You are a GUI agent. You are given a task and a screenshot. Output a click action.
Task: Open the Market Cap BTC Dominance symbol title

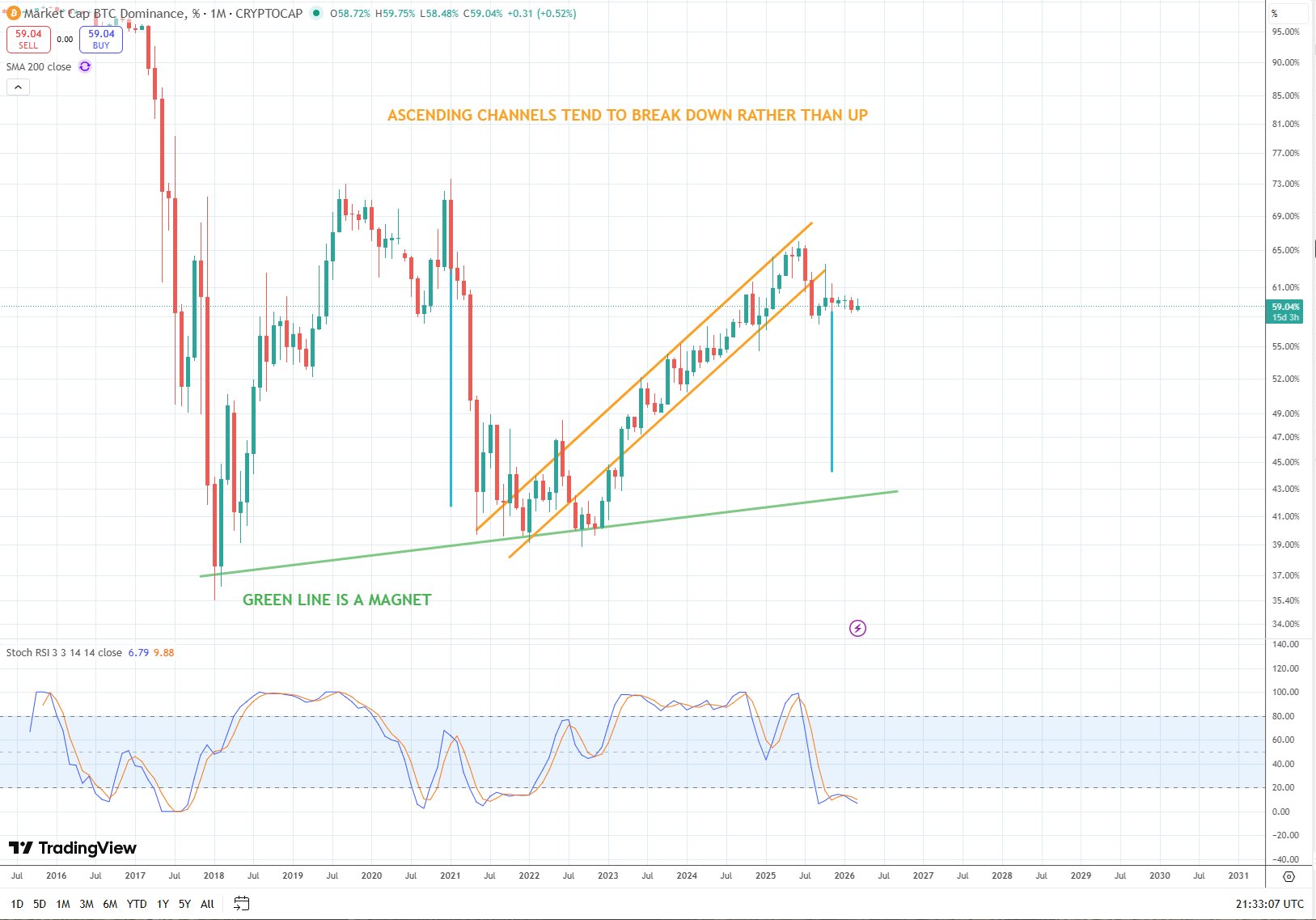coord(163,13)
